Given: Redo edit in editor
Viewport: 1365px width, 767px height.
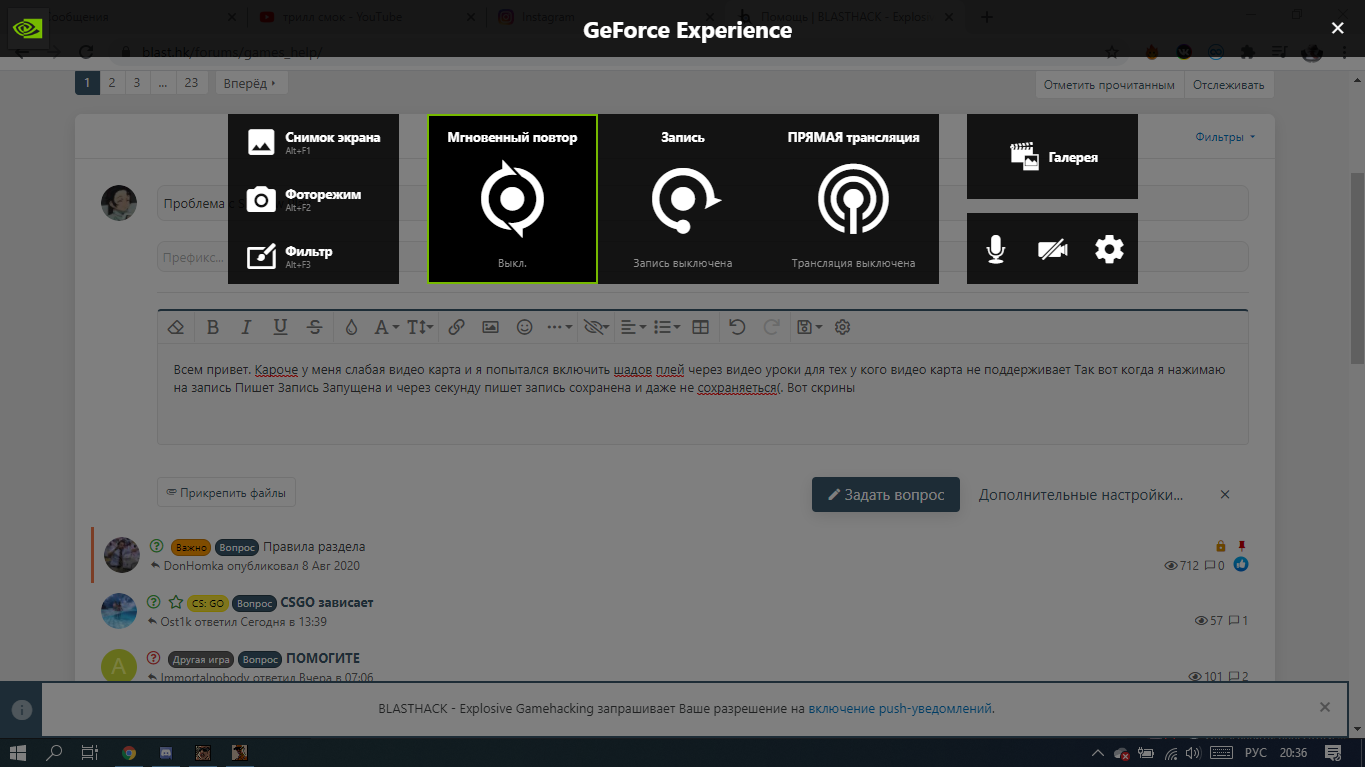Looking at the screenshot, I should point(771,327).
